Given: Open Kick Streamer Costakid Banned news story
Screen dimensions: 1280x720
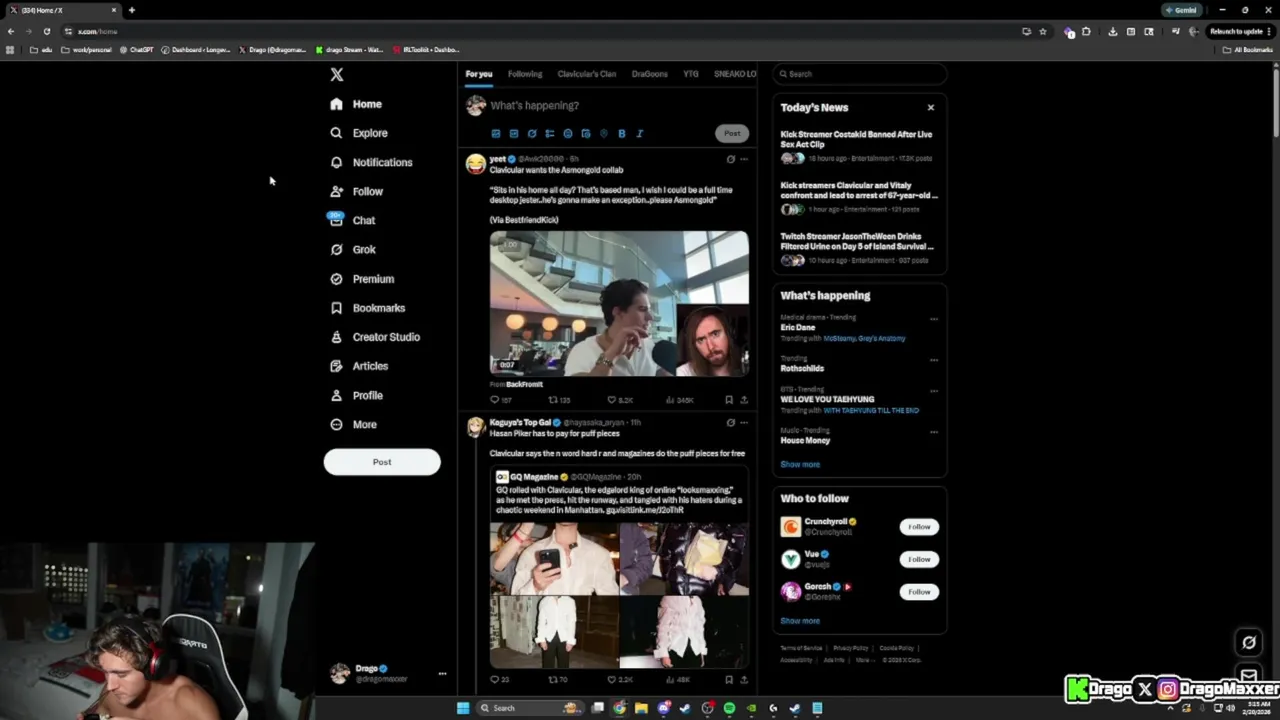Looking at the screenshot, I should pyautogui.click(x=858, y=145).
